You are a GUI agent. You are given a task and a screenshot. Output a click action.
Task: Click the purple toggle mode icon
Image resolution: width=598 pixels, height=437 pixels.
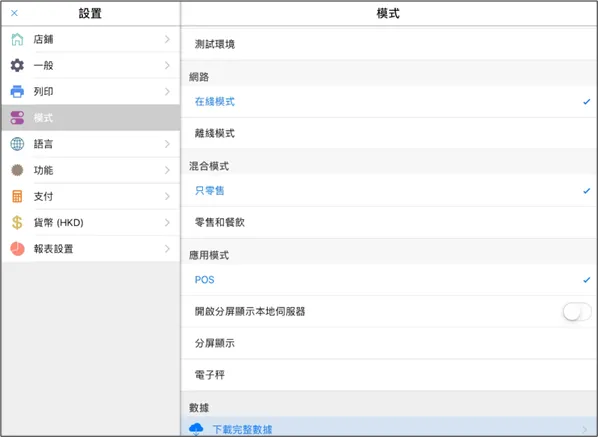point(17,118)
